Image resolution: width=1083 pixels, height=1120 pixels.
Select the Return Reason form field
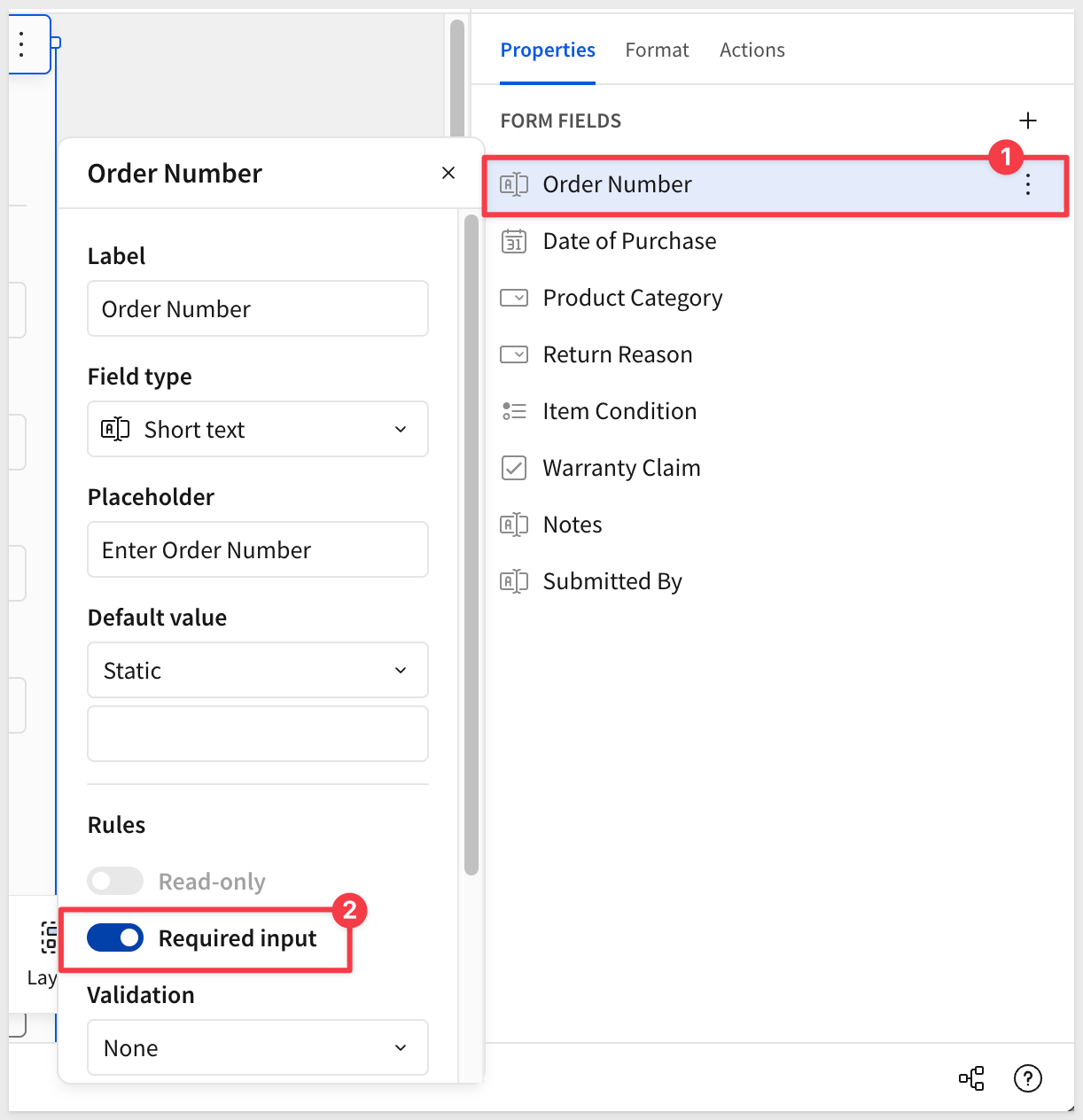click(x=617, y=354)
